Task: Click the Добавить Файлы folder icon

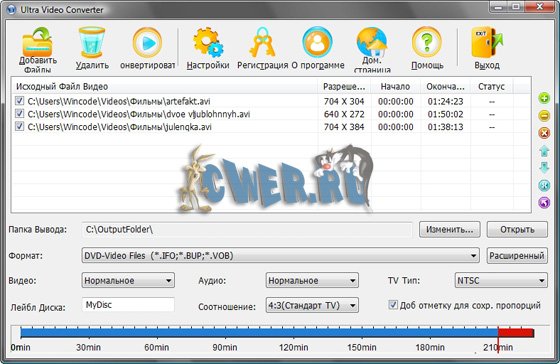Action: pyautogui.click(x=38, y=42)
